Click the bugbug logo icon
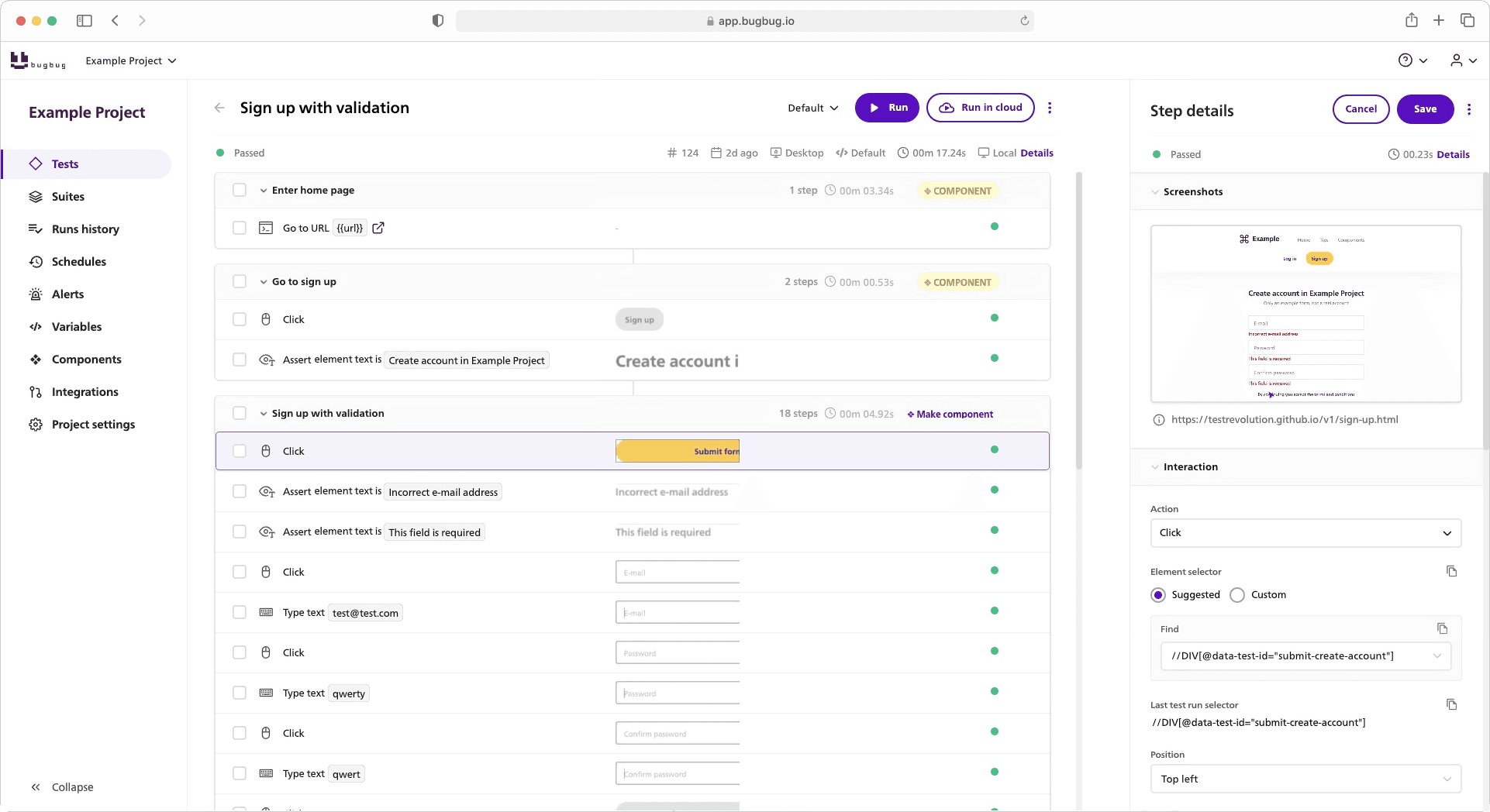This screenshot has height=812, width=1490. tap(38, 60)
